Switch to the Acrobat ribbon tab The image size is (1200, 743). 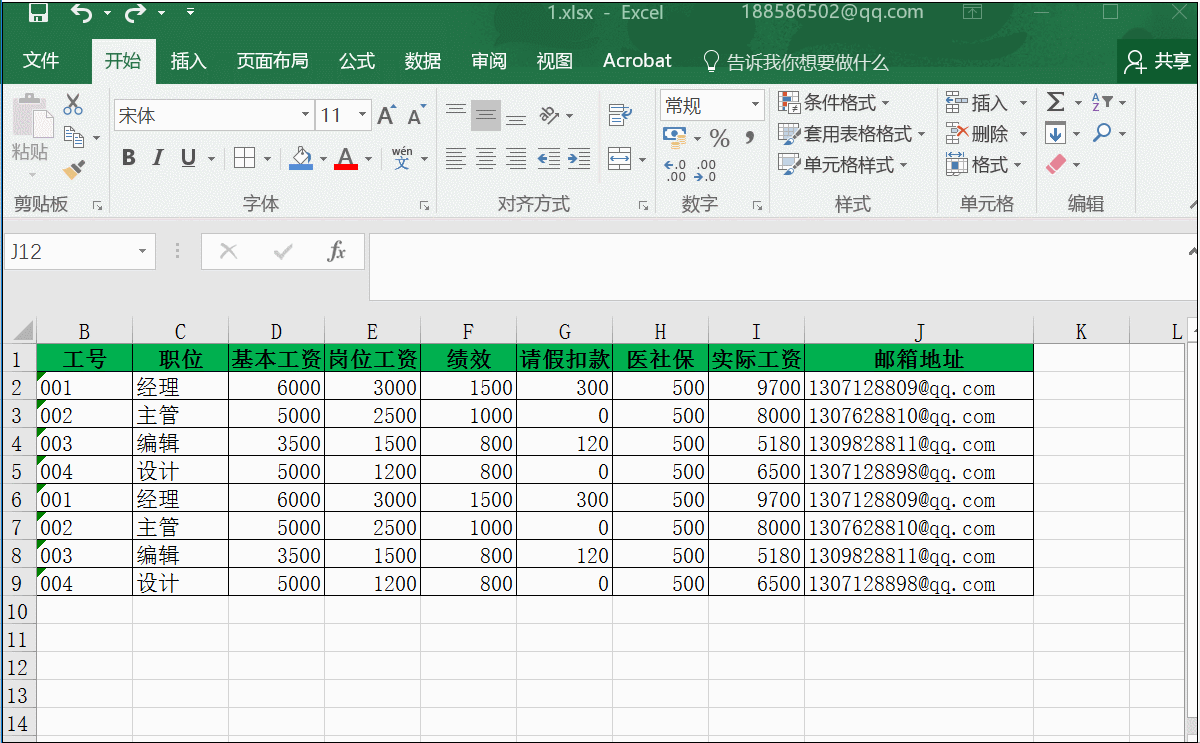click(637, 60)
